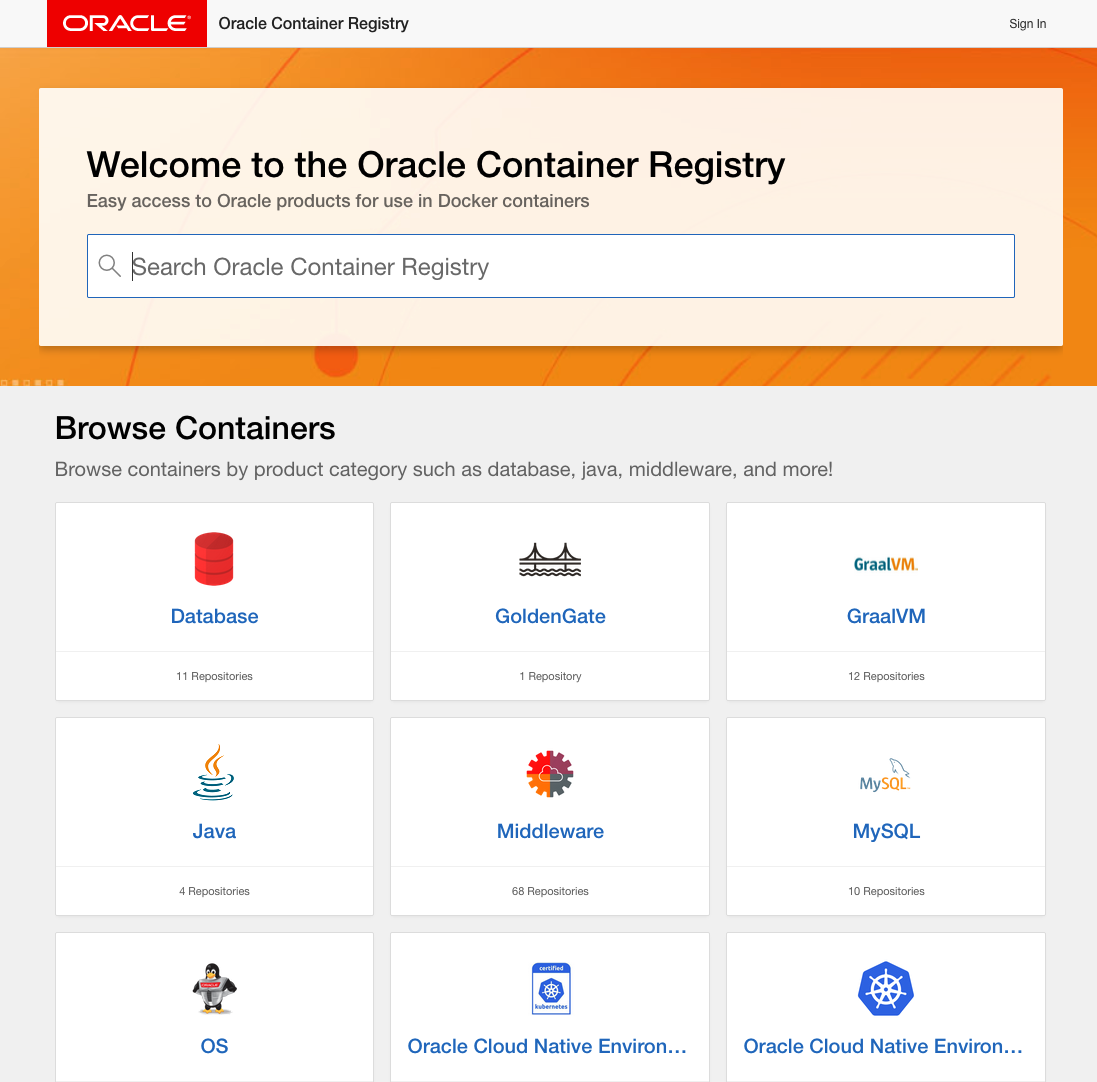Click the '12 Repositories' text under GraalVM
This screenshot has height=1082, width=1097.
(886, 676)
